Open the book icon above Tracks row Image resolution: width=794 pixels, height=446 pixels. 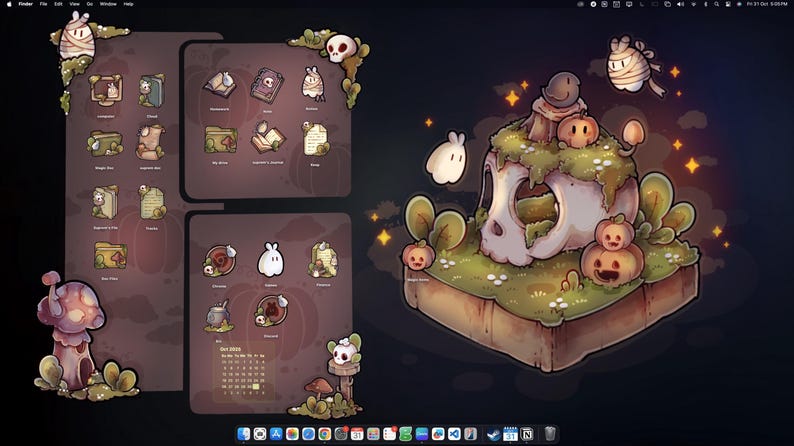pyautogui.click(x=105, y=202)
